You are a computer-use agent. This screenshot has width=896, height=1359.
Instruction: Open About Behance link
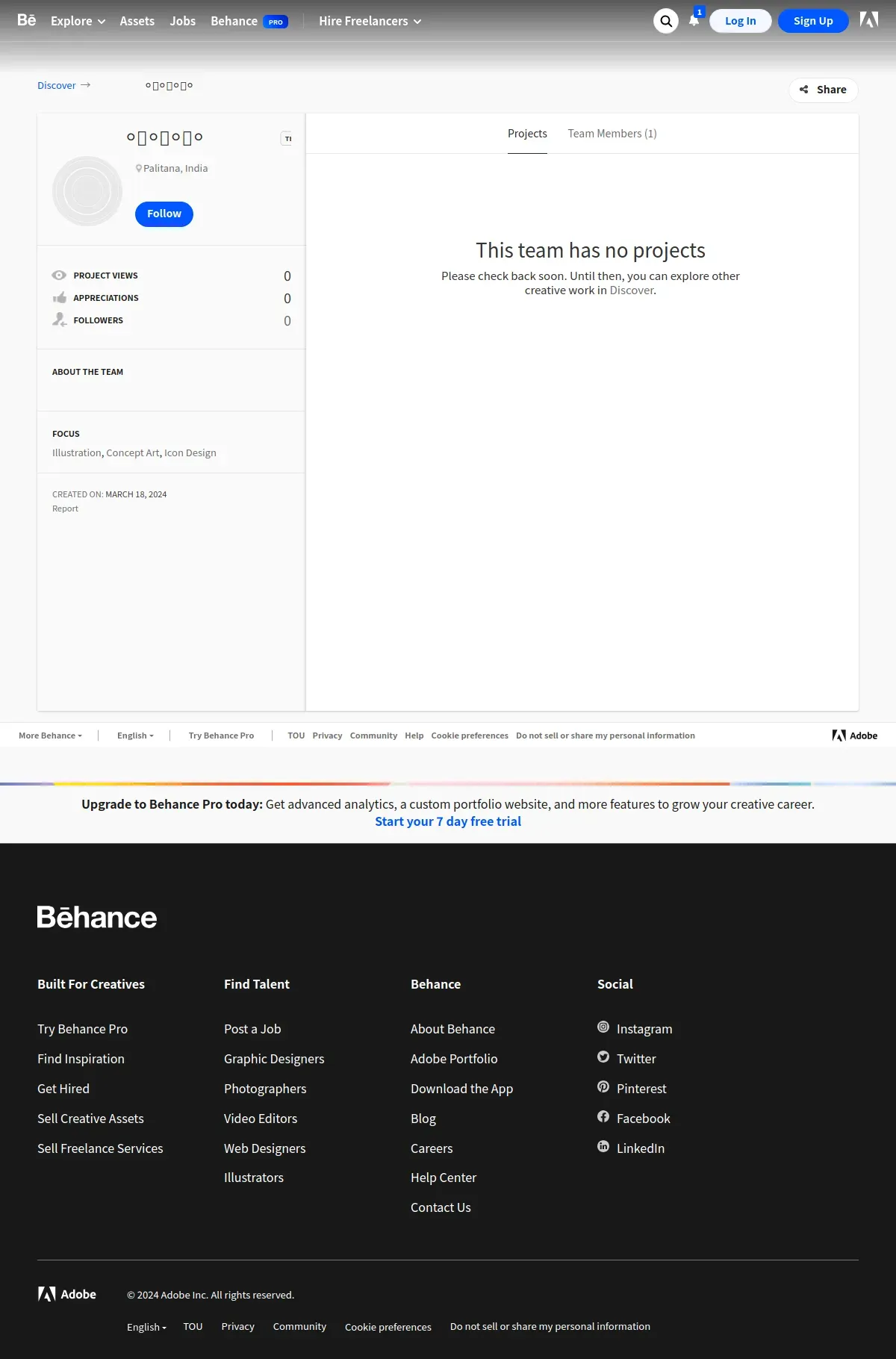452,1029
